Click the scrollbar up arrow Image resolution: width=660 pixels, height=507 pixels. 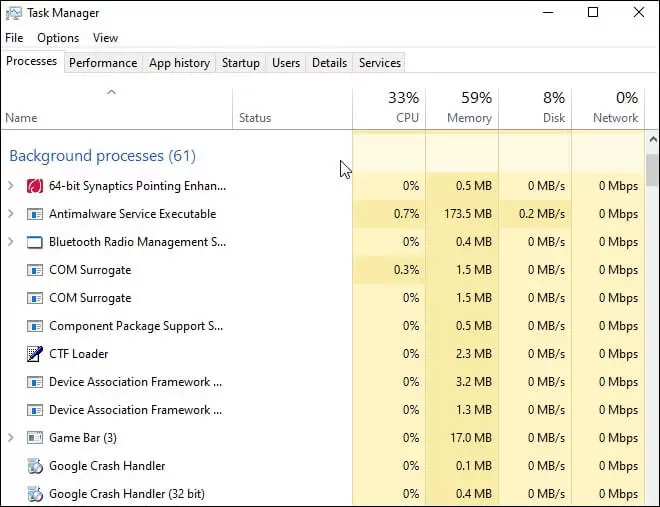[653, 140]
